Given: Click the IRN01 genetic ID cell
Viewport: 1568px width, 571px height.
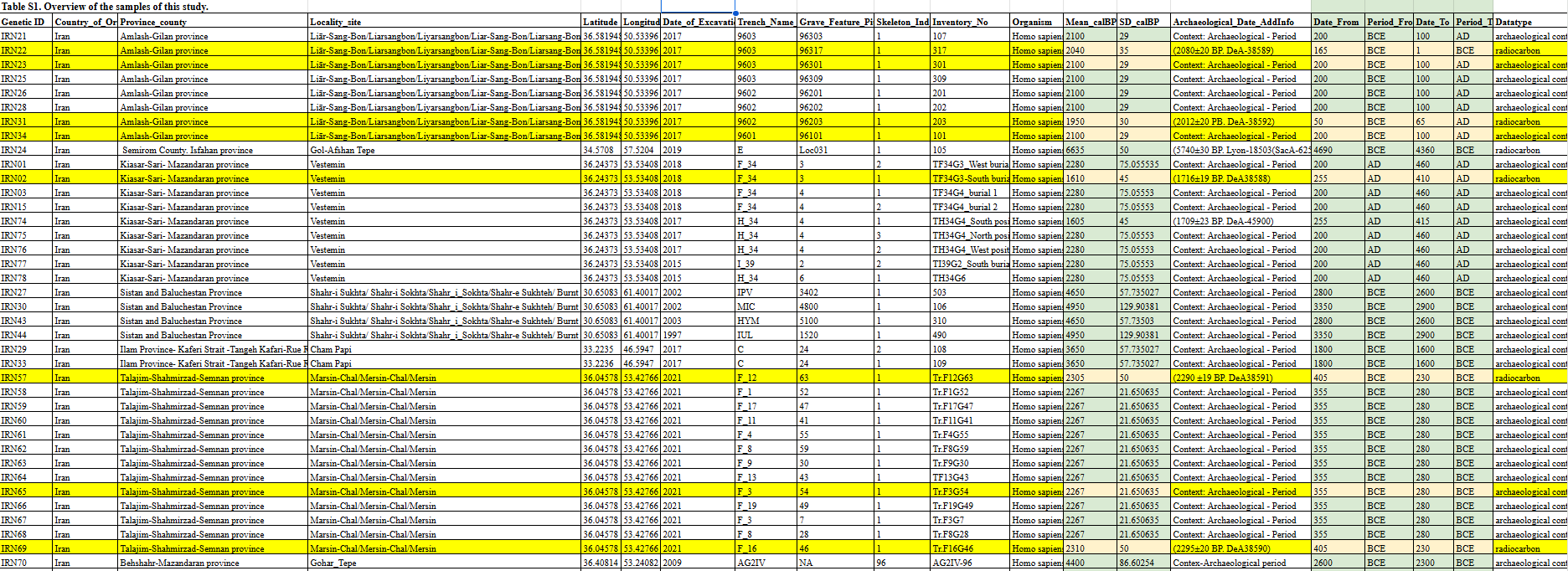Looking at the screenshot, I should point(26,164).
